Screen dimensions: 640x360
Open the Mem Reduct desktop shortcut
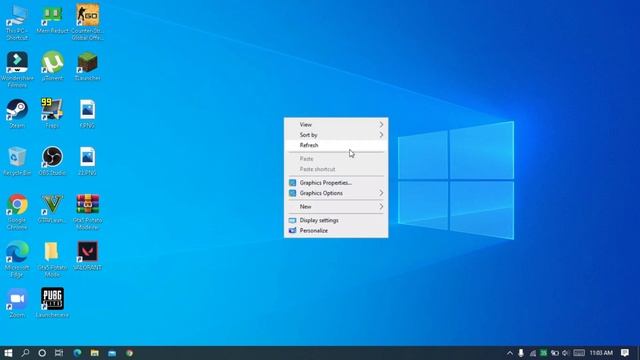click(52, 20)
